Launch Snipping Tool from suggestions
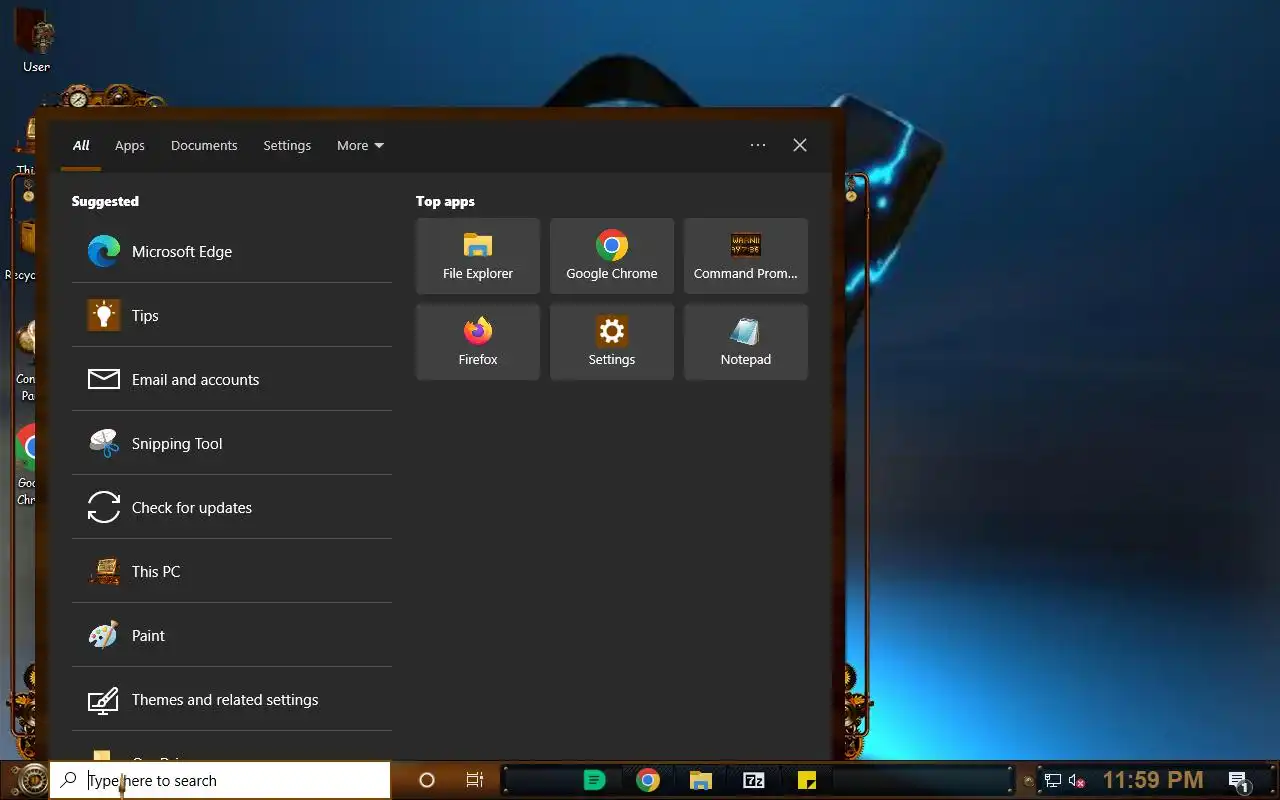The width and height of the screenshot is (1280, 800). click(x=231, y=443)
